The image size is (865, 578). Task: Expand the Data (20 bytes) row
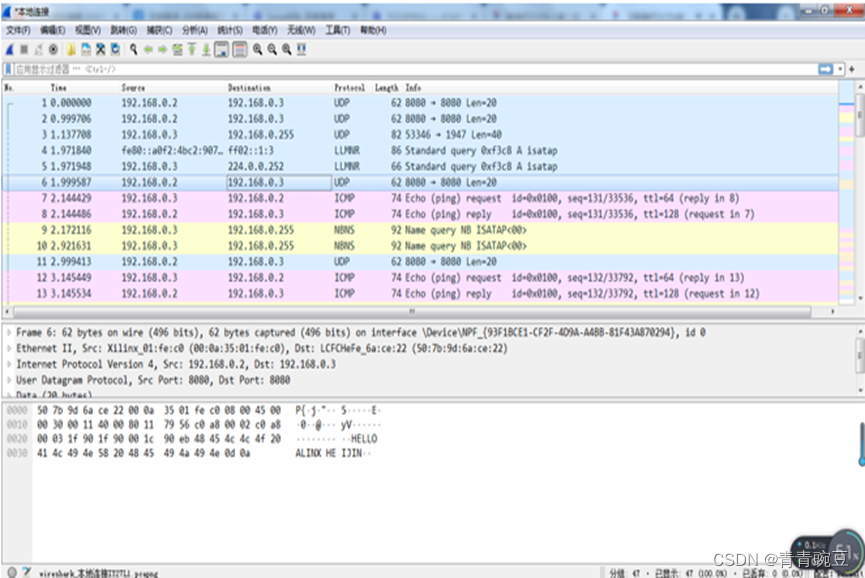[9, 395]
